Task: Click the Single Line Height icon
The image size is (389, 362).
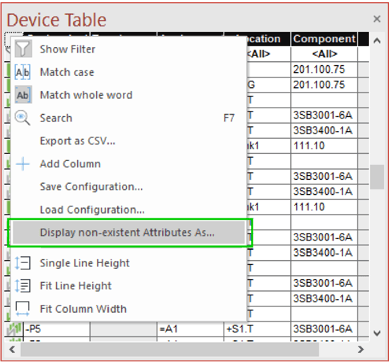Action: tap(23, 263)
